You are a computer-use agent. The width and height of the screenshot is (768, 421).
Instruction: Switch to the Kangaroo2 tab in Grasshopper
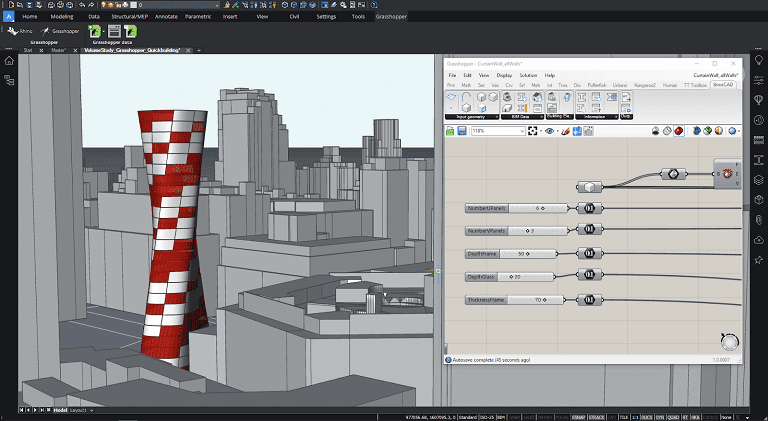[645, 85]
